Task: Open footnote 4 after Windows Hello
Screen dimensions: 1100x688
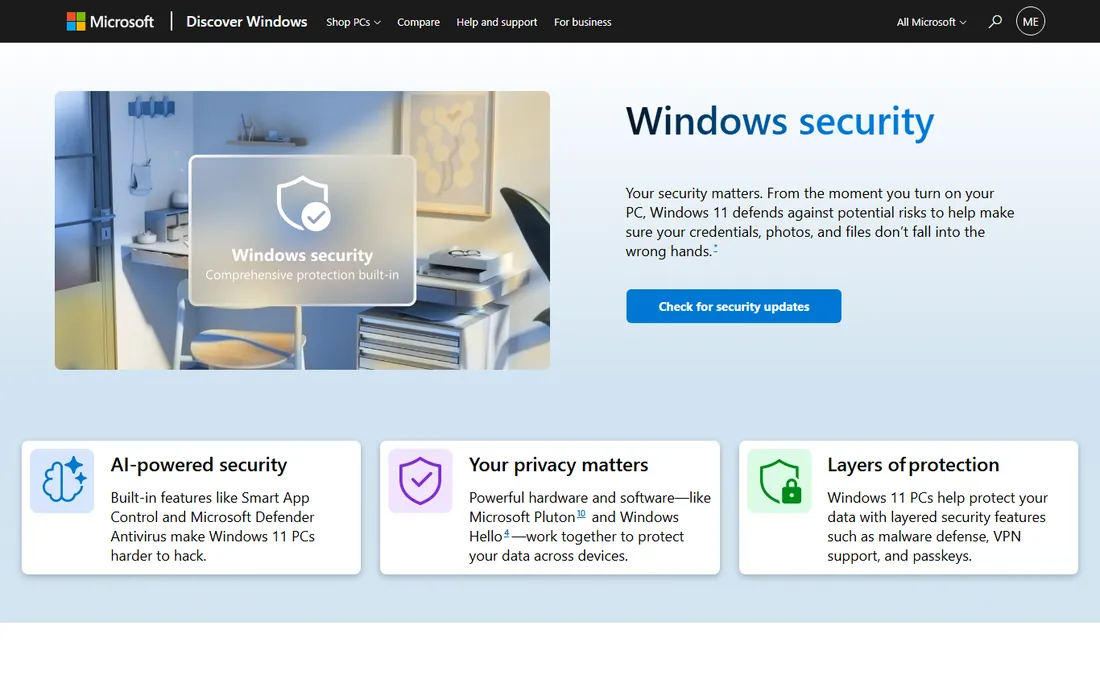Action: pos(507,534)
